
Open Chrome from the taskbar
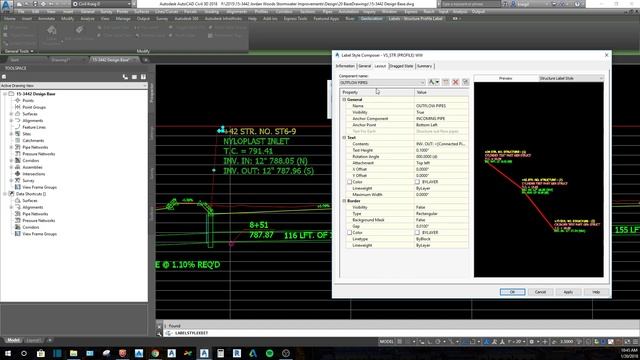pyautogui.click(x=155, y=353)
